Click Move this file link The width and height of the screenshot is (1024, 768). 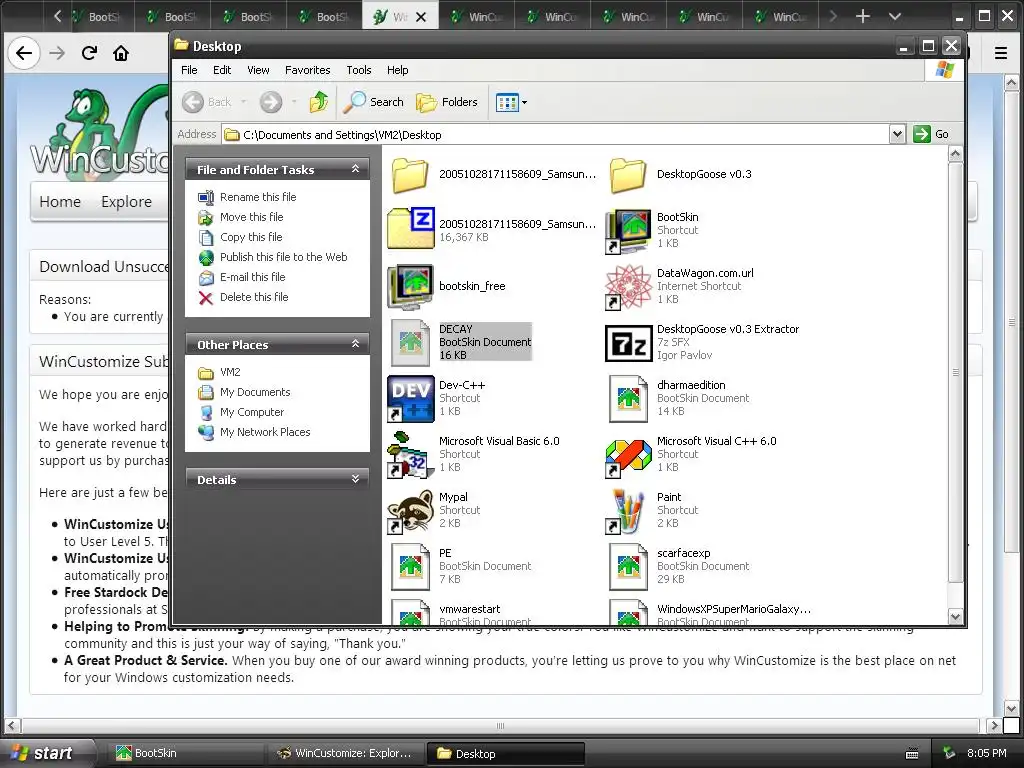(x=251, y=217)
